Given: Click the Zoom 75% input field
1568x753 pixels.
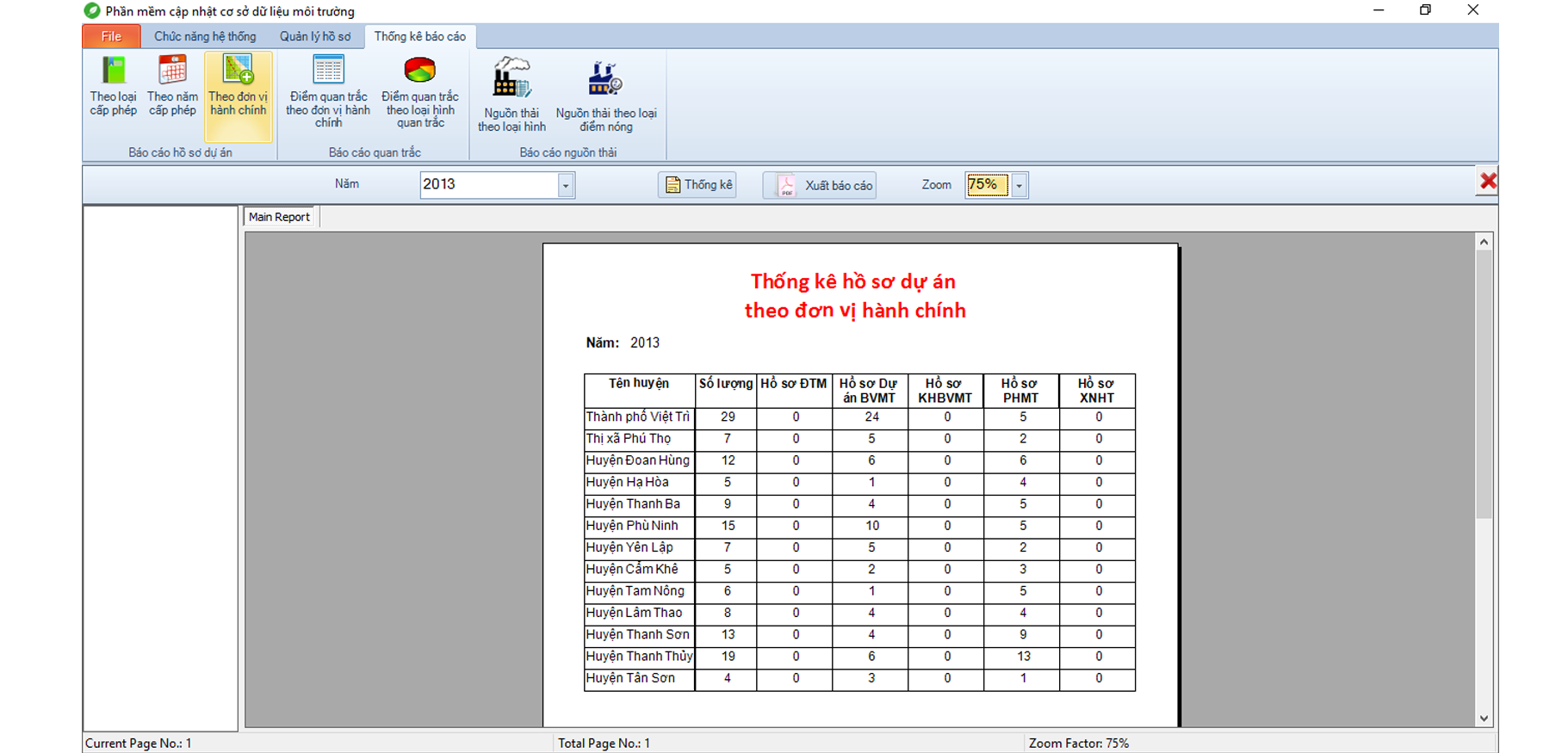Looking at the screenshot, I should pyautogui.click(x=986, y=185).
